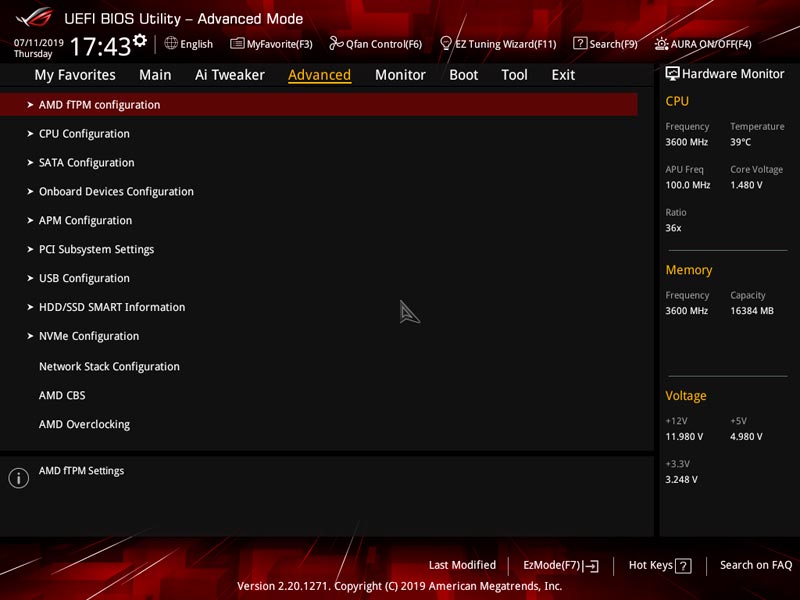This screenshot has width=800, height=600.
Task: Open Search(F9)
Action: click(x=605, y=44)
